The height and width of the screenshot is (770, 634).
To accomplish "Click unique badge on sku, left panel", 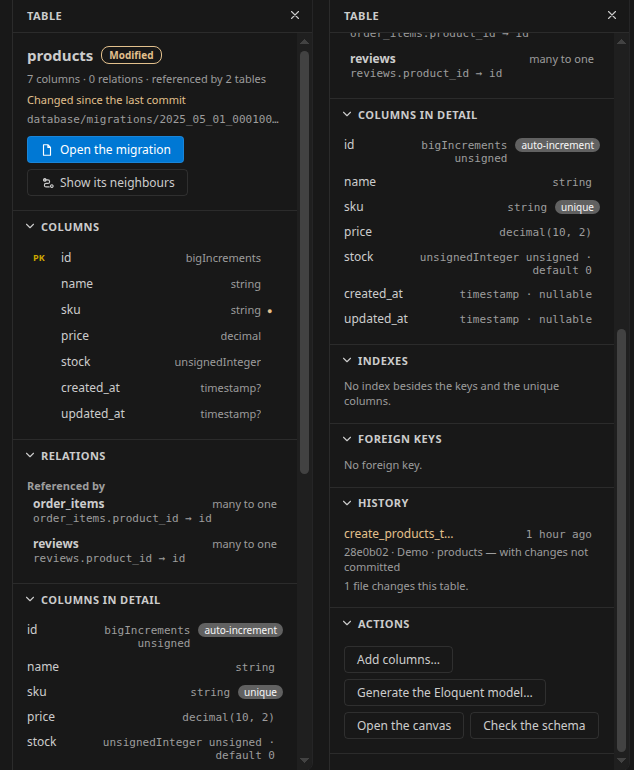I will pos(260,692).
